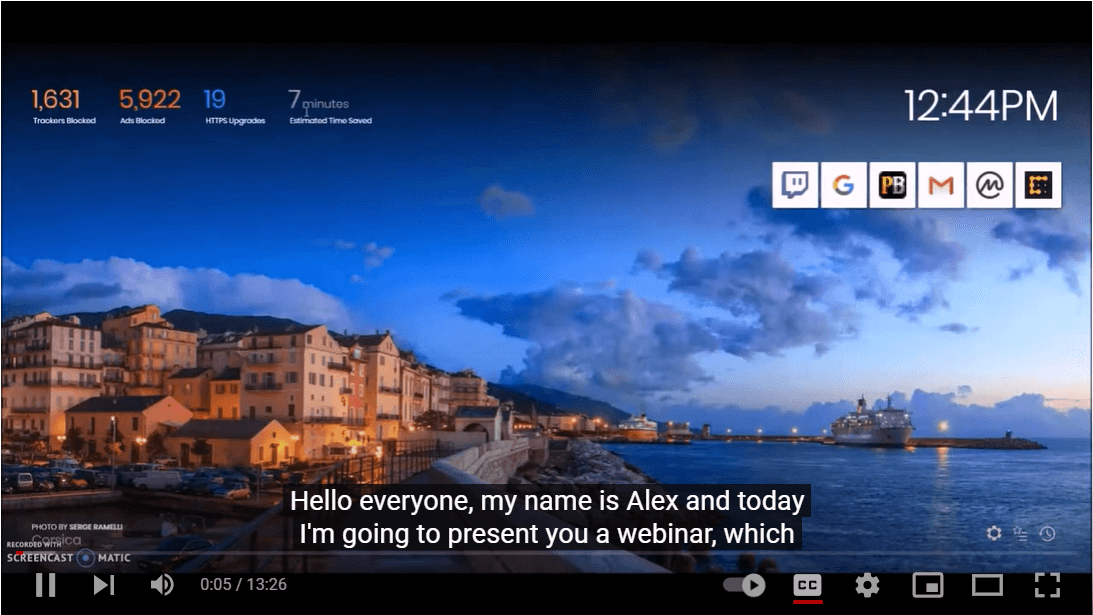Click the 12:44PM clock display
Image resolution: width=1093 pixels, height=615 pixels.
coord(981,106)
